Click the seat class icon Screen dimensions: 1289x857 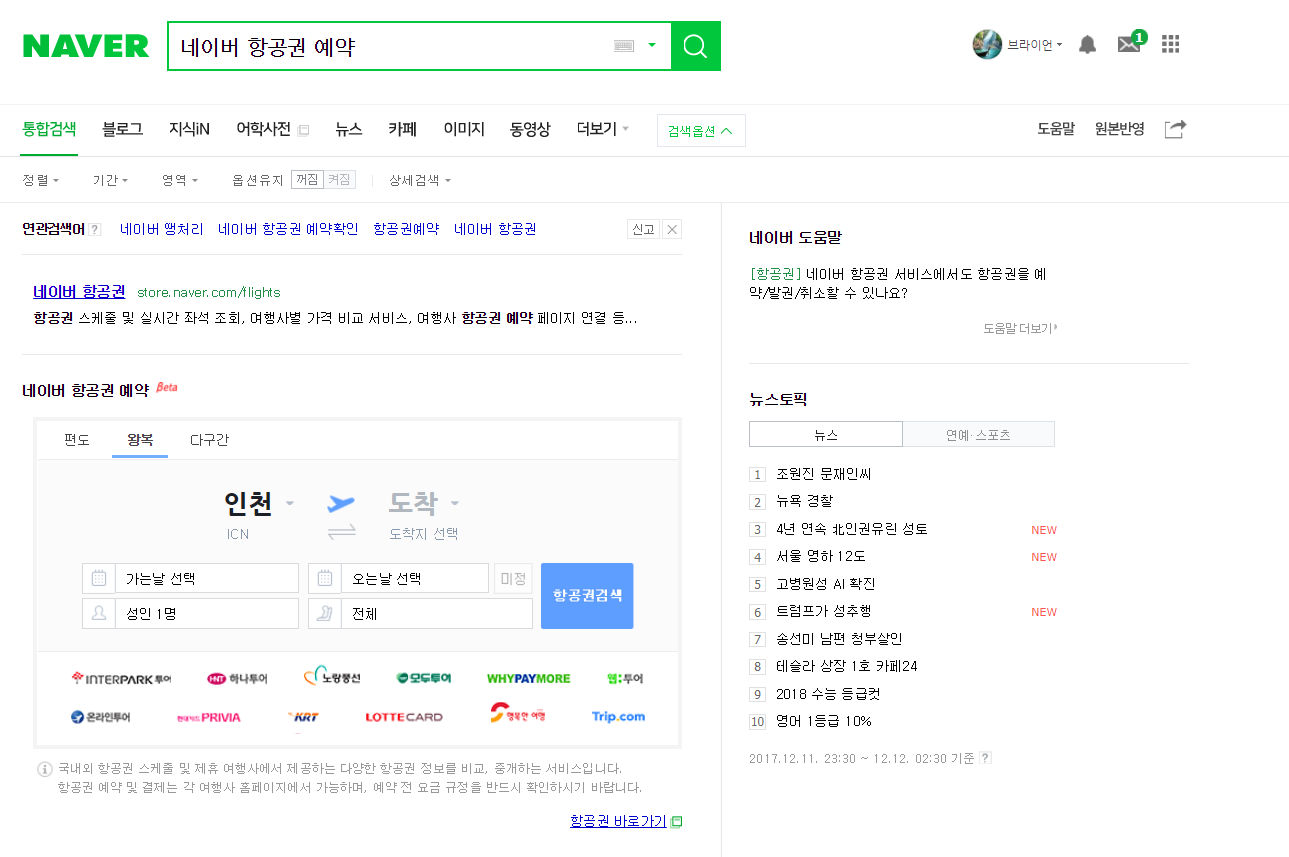click(x=324, y=613)
